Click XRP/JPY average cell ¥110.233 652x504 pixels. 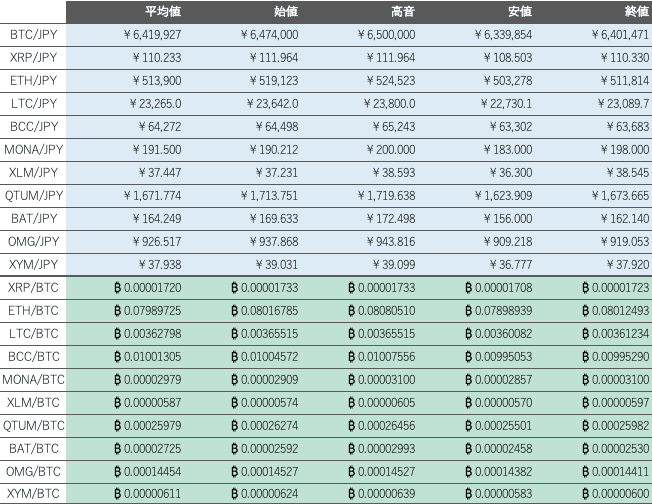click(157, 57)
